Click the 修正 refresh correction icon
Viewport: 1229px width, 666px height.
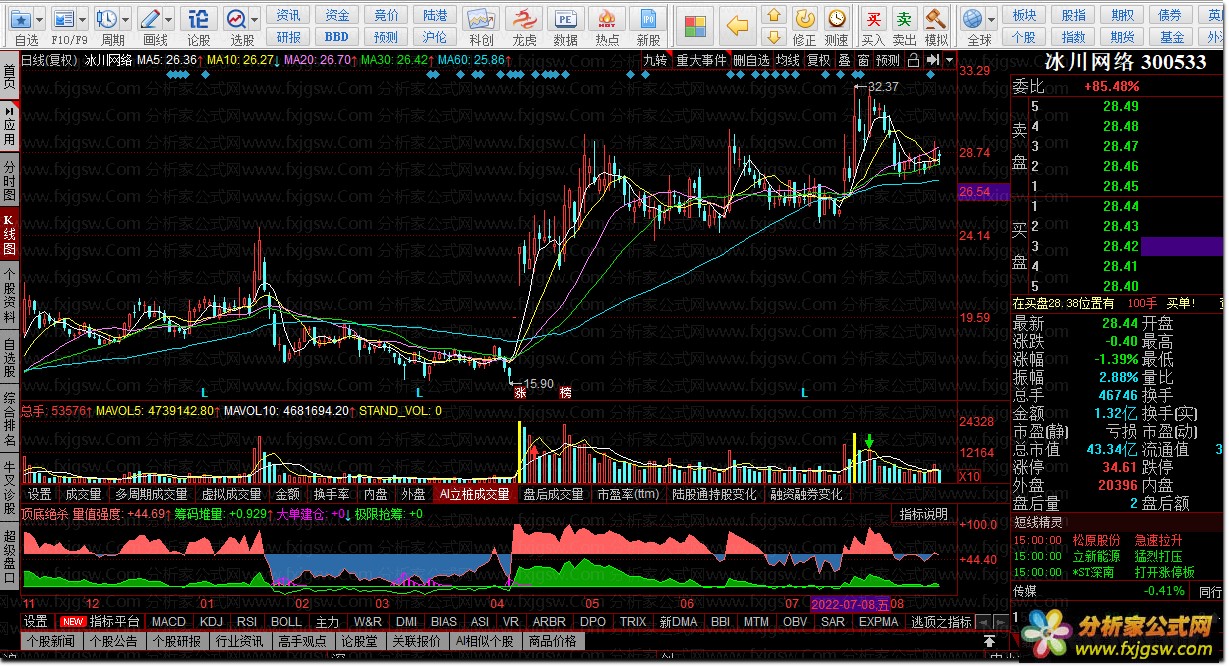804,19
